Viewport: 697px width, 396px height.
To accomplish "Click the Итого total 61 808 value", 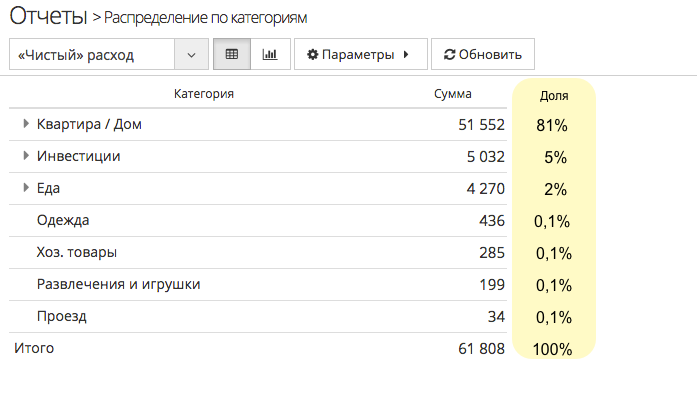I will pyautogui.click(x=481, y=349).
